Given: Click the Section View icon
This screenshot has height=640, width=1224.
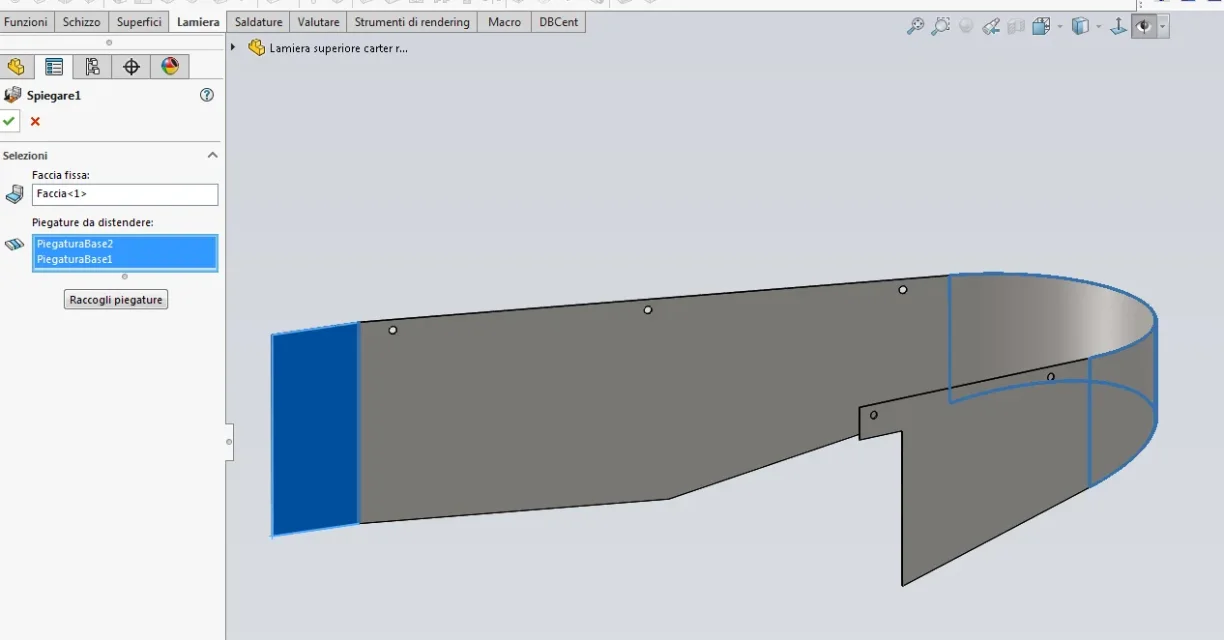Looking at the screenshot, I should (x=1016, y=27).
